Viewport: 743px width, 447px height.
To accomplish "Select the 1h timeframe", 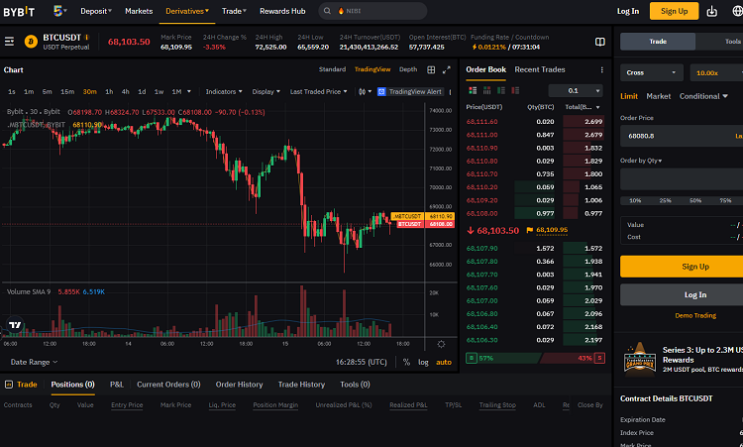I will pyautogui.click(x=109, y=91).
